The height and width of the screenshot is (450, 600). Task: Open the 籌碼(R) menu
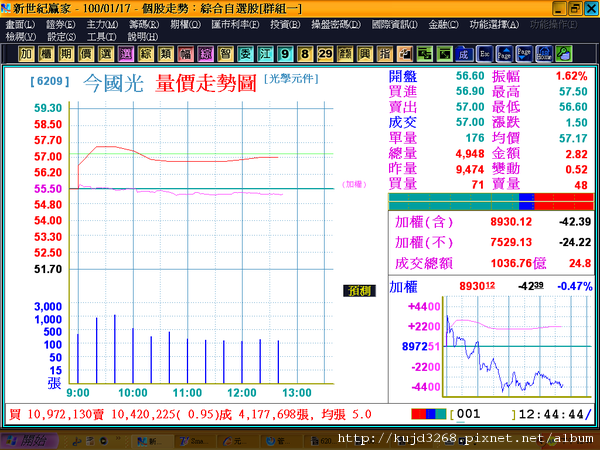coord(144,24)
